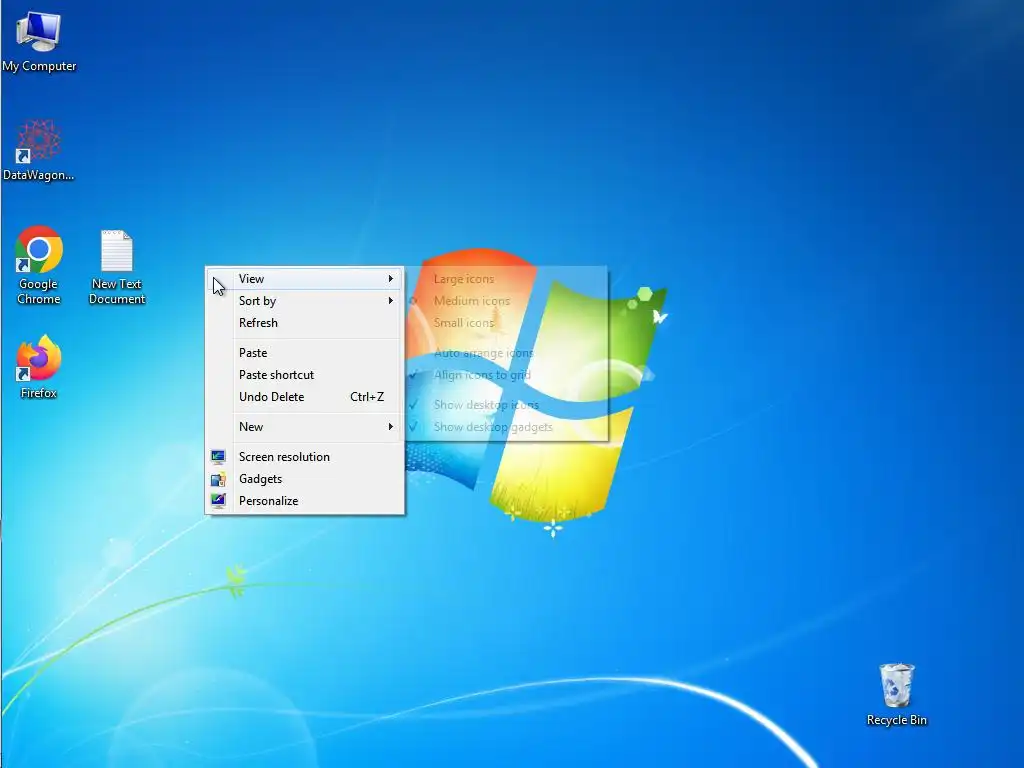Image resolution: width=1024 pixels, height=768 pixels.
Task: Select the DataWagon shortcut icon
Action: tap(39, 150)
